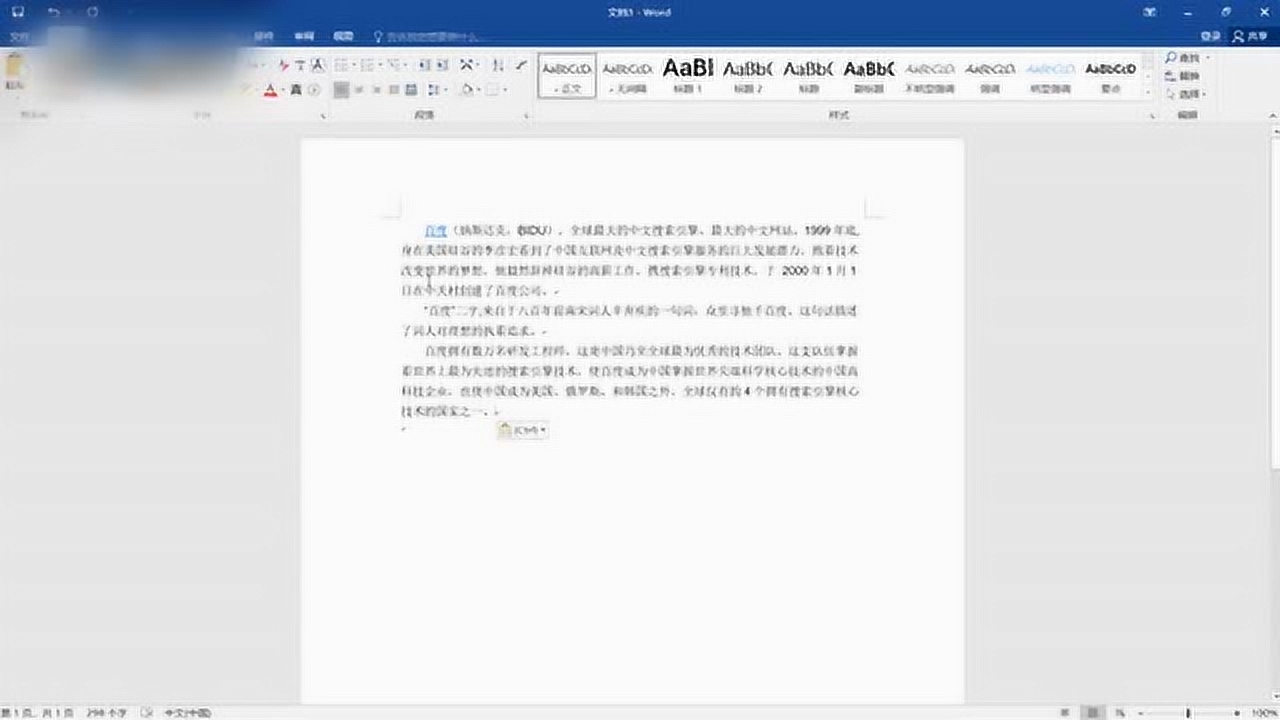Viewport: 1280px width, 720px height.
Task: Follow the blue Baidu hyperlink in document
Action: tap(435, 230)
